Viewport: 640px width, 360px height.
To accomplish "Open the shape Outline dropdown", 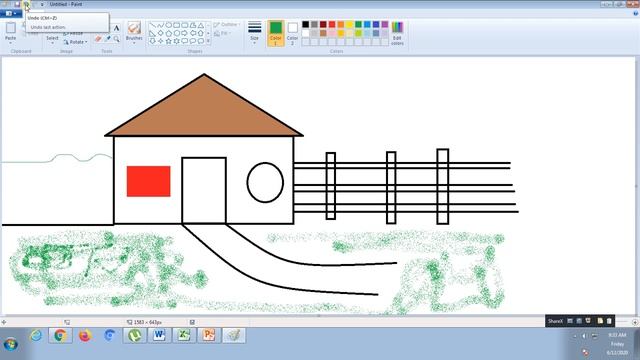I will point(227,24).
